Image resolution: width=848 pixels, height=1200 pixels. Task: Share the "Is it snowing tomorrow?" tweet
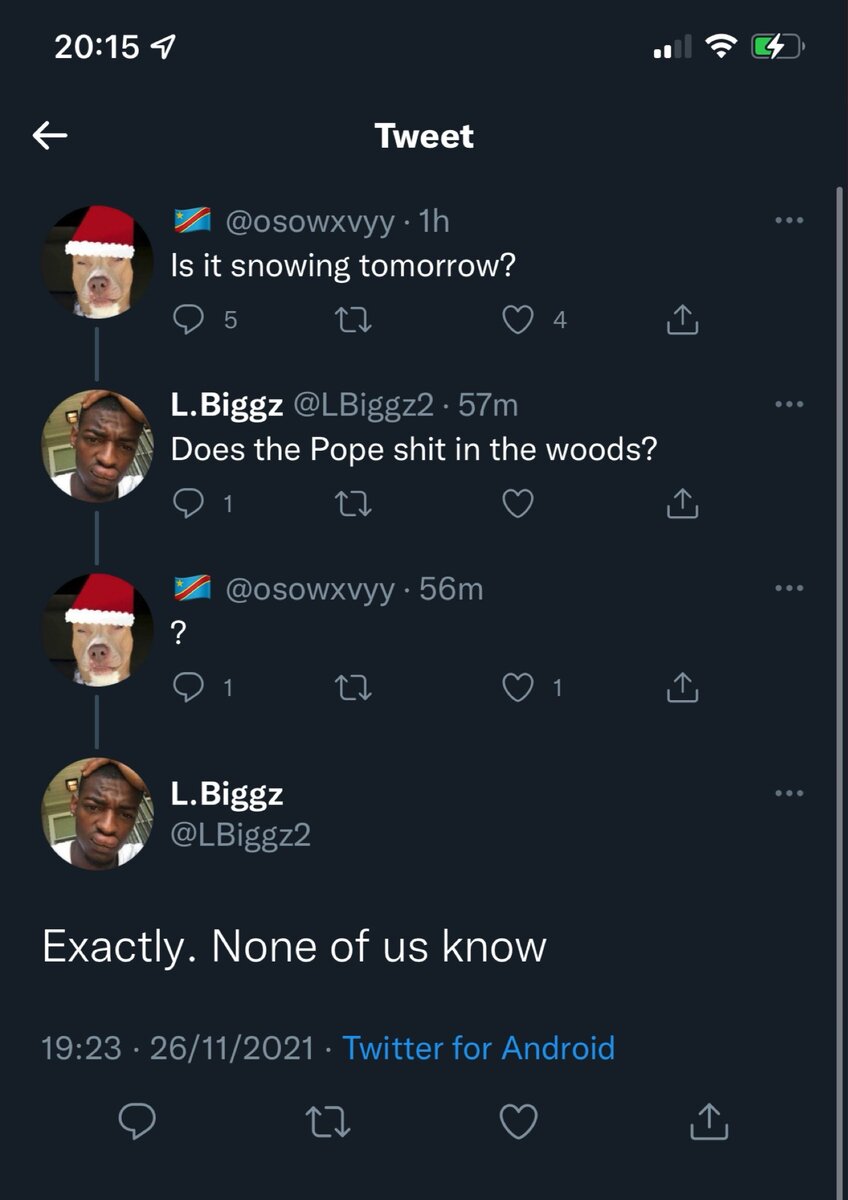pyautogui.click(x=681, y=320)
